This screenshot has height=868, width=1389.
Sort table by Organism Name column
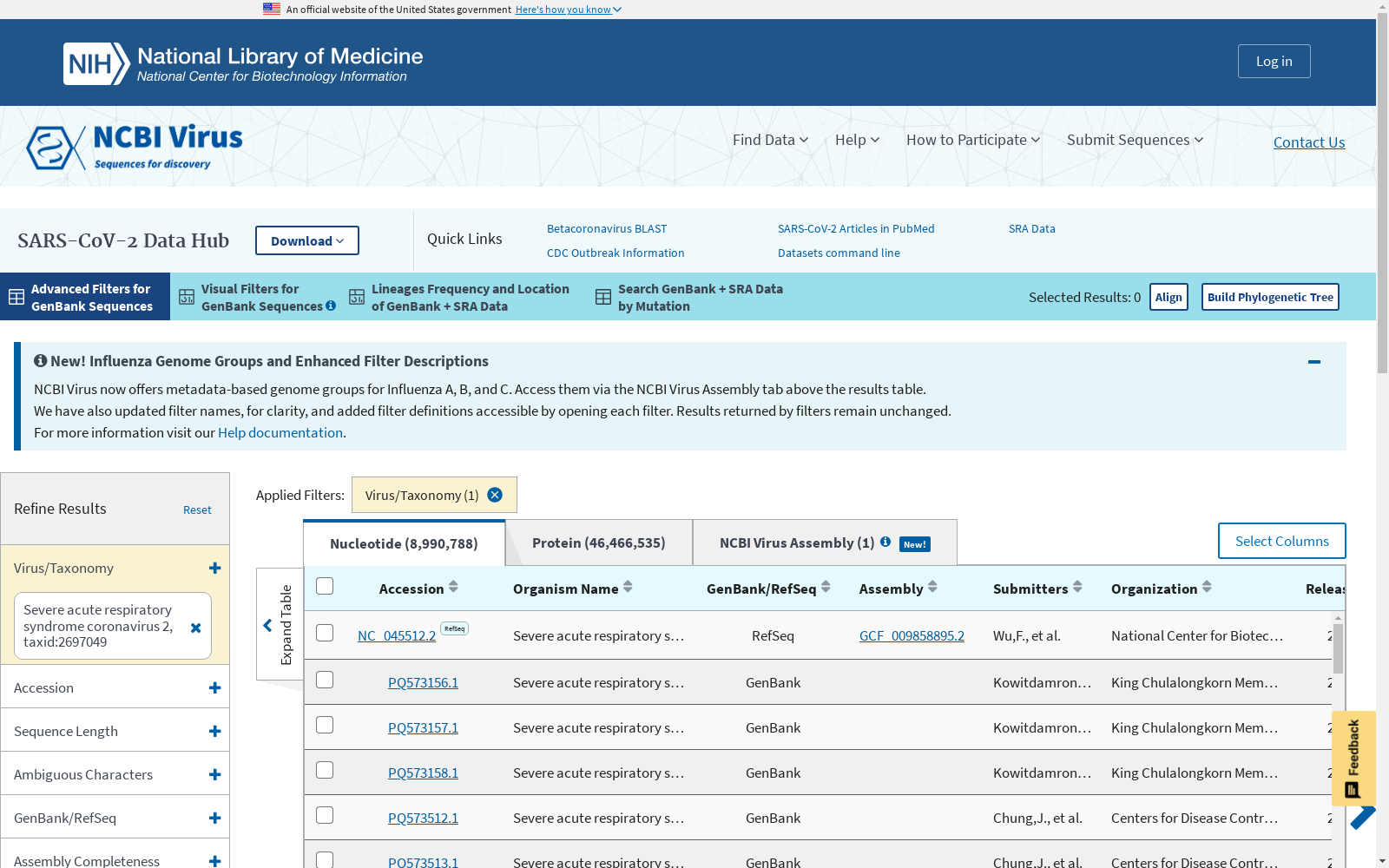628,588
